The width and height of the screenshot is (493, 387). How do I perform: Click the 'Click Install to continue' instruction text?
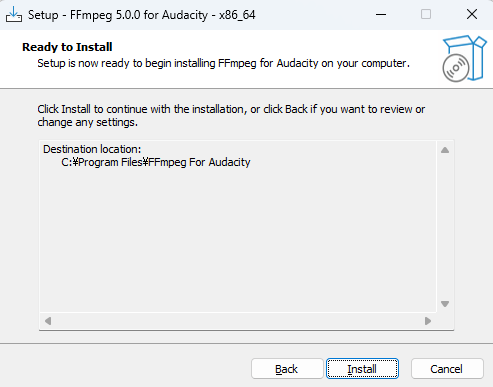231,115
